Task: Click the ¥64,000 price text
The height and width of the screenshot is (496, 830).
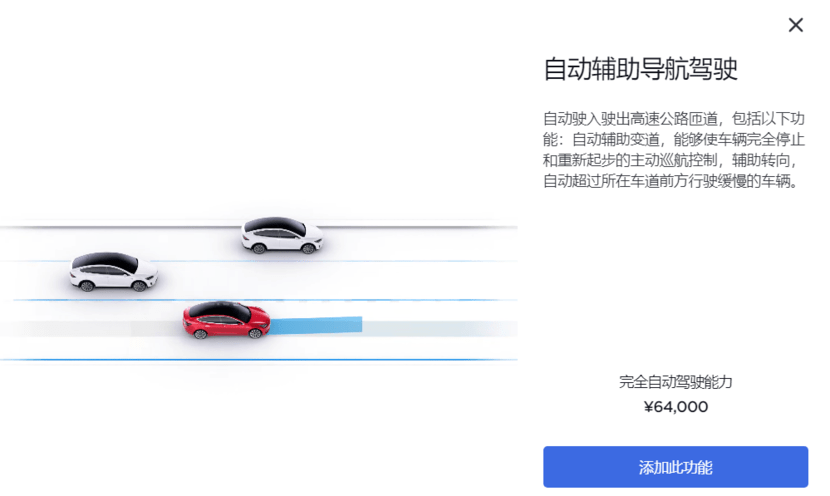Action: 676,406
